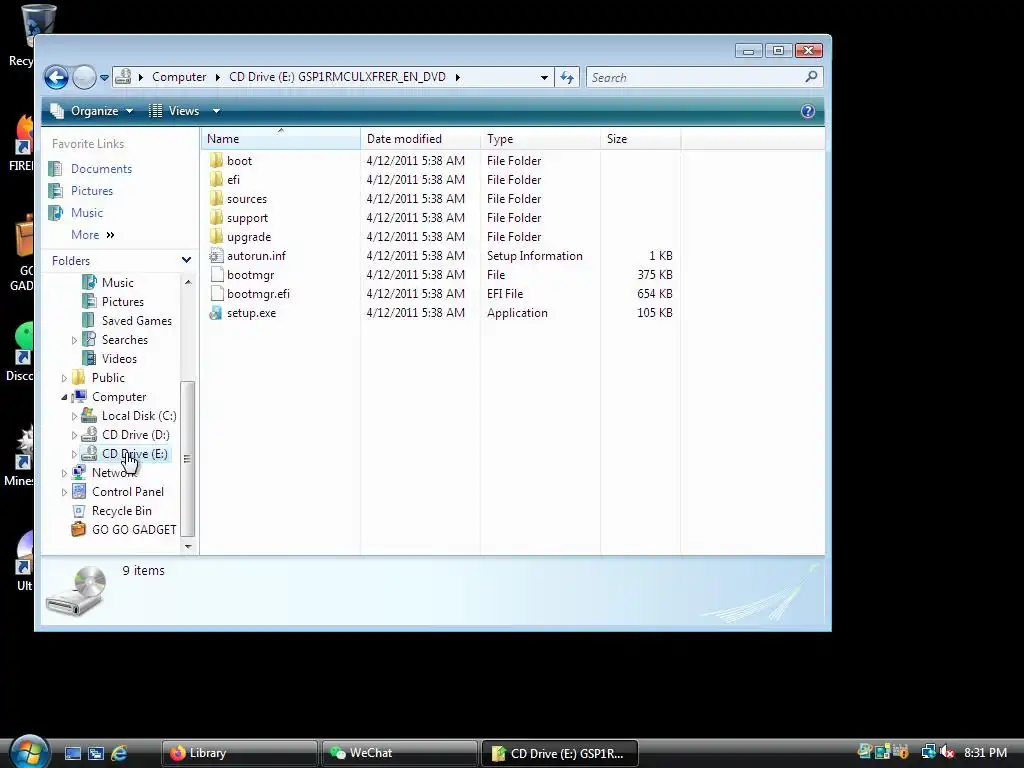Click the Views button
This screenshot has height=768, width=1024.
click(x=174, y=111)
